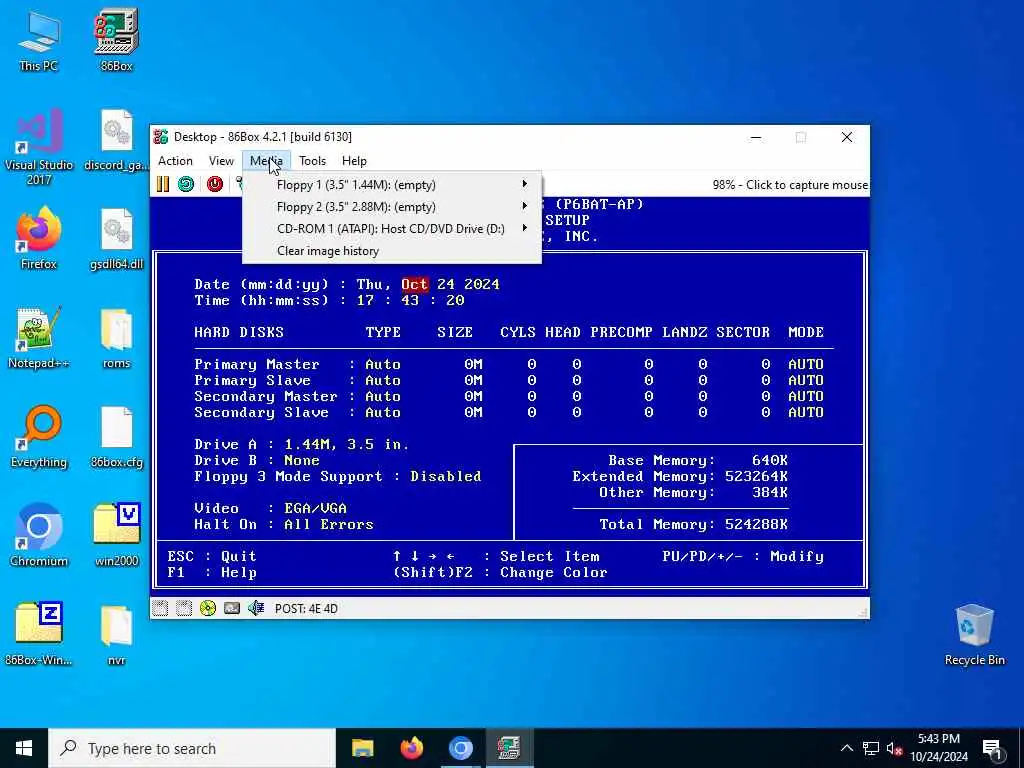Open the Tools menu

point(312,161)
